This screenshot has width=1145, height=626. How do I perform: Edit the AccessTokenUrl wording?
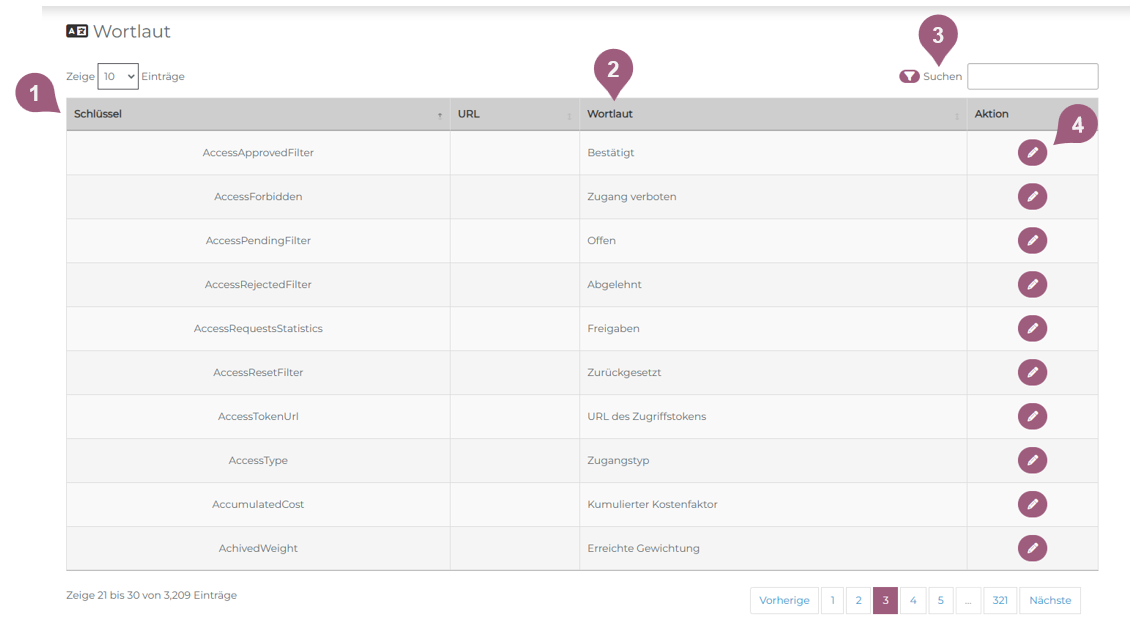(1032, 417)
